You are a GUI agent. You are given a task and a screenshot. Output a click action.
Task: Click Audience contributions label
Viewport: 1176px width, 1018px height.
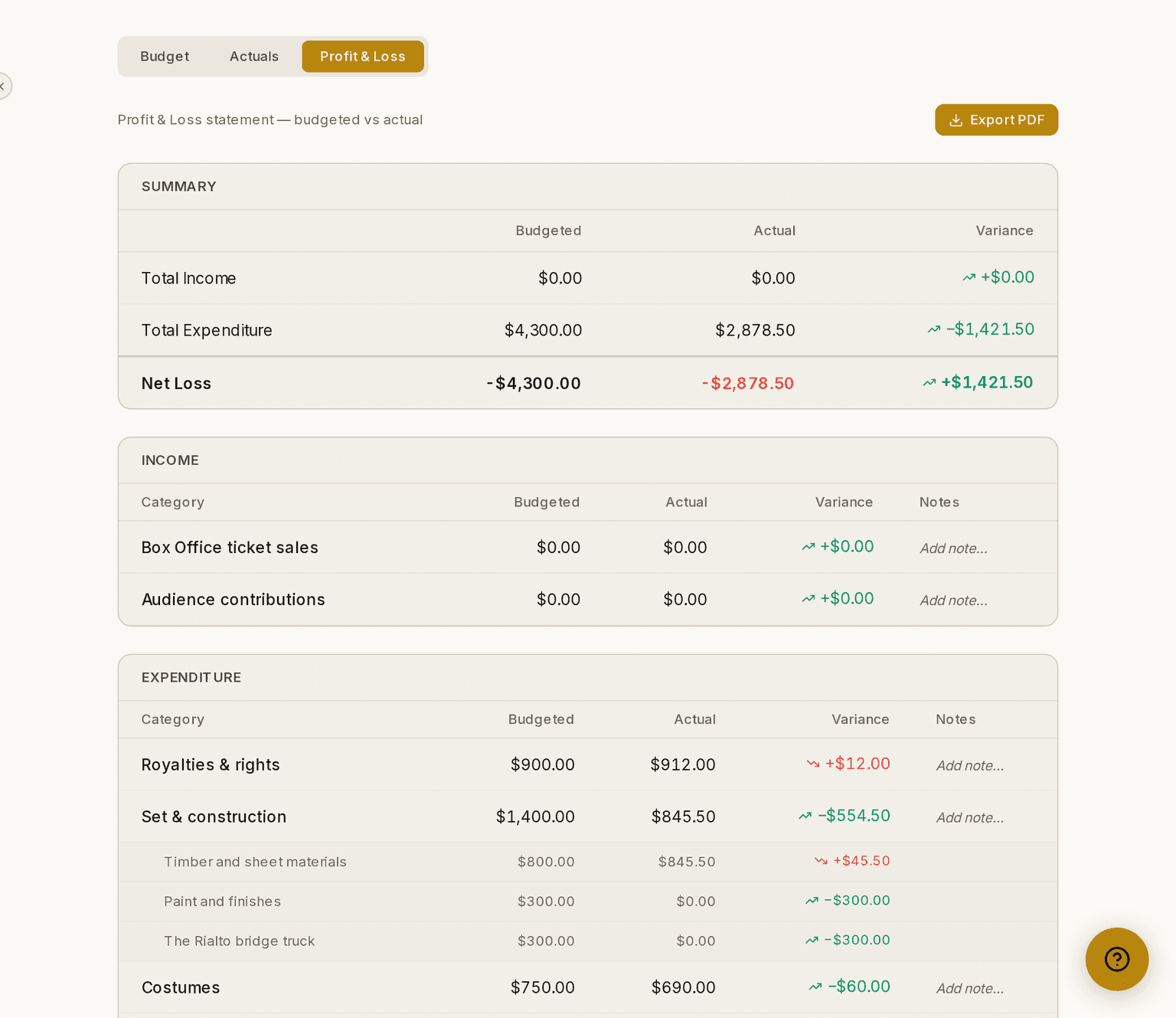[233, 599]
